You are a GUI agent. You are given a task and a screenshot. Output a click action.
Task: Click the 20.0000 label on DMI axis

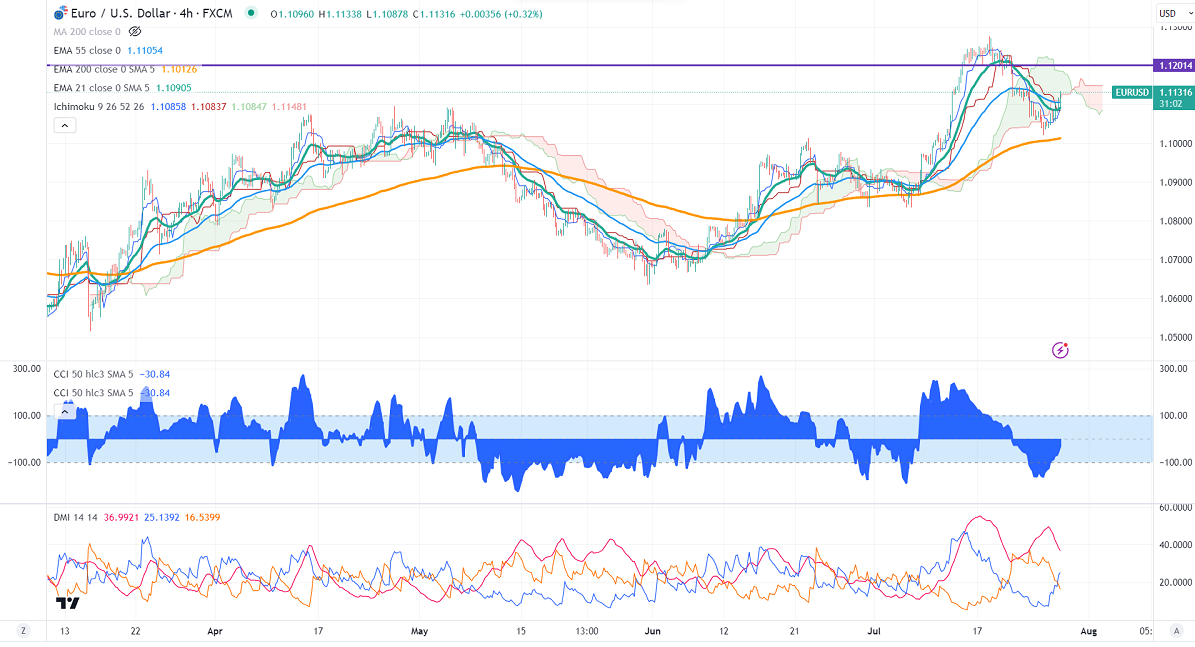[1176, 582]
